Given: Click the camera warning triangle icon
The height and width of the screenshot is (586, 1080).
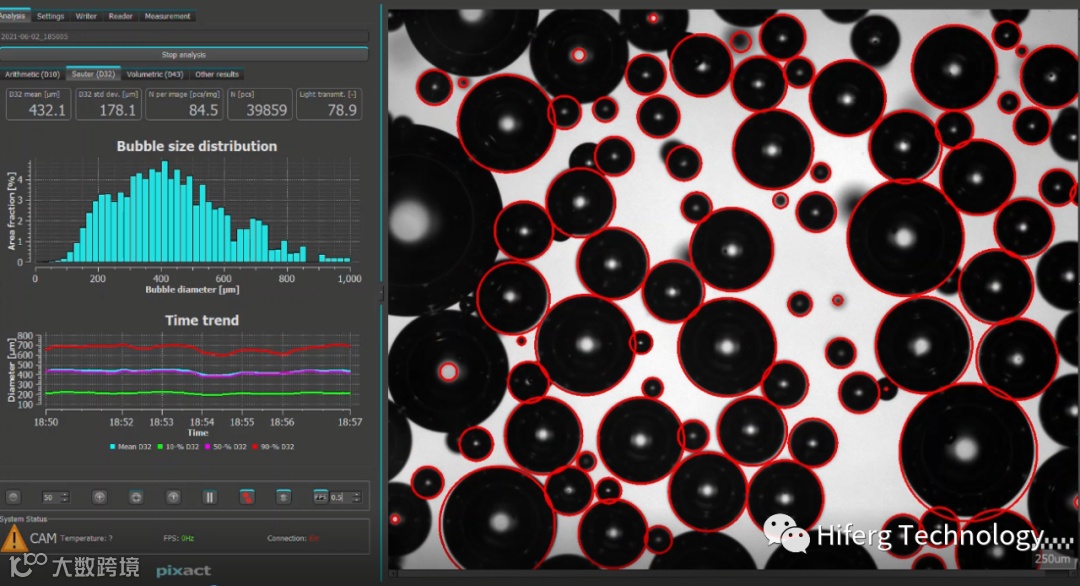Looking at the screenshot, I should click(x=13, y=538).
